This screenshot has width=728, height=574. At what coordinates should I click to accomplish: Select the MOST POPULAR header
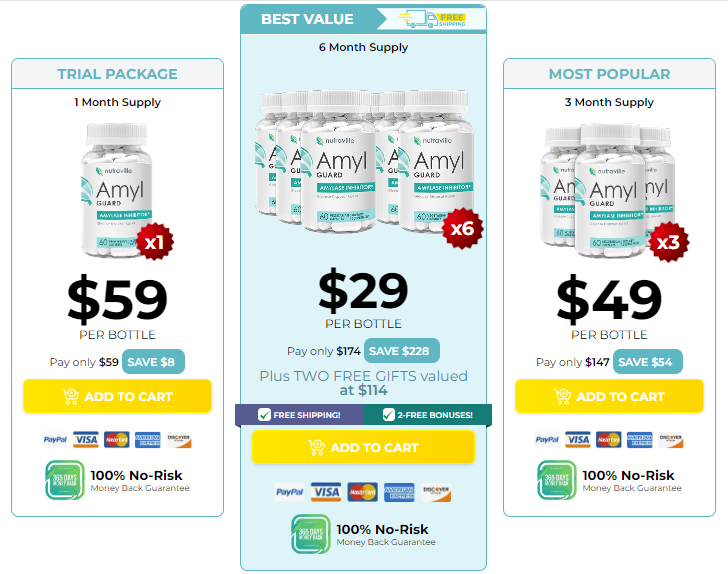click(x=610, y=74)
